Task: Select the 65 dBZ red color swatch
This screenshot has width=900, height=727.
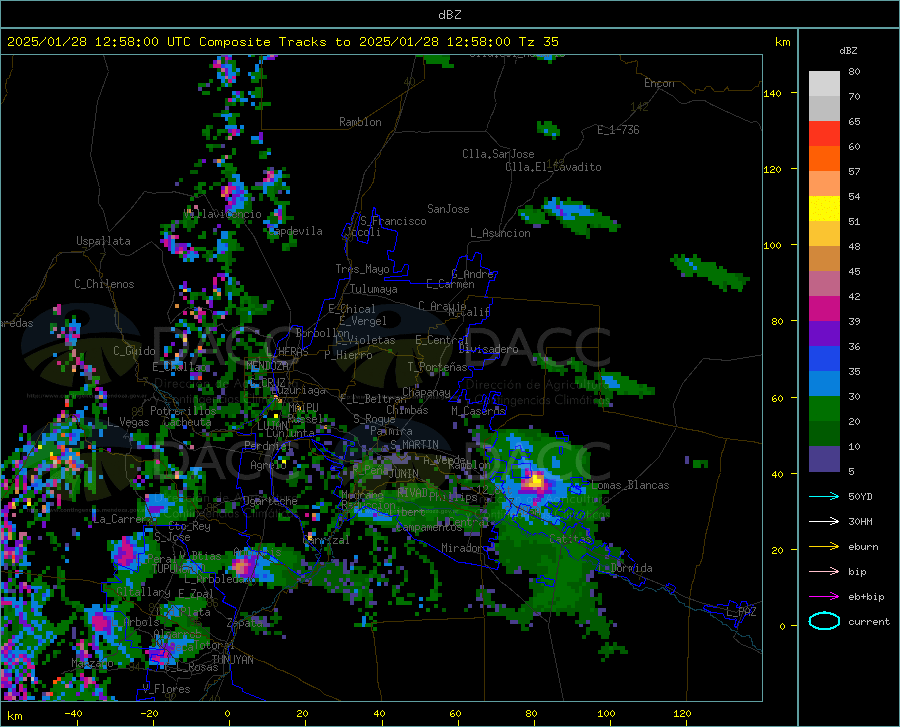Action: tap(824, 134)
